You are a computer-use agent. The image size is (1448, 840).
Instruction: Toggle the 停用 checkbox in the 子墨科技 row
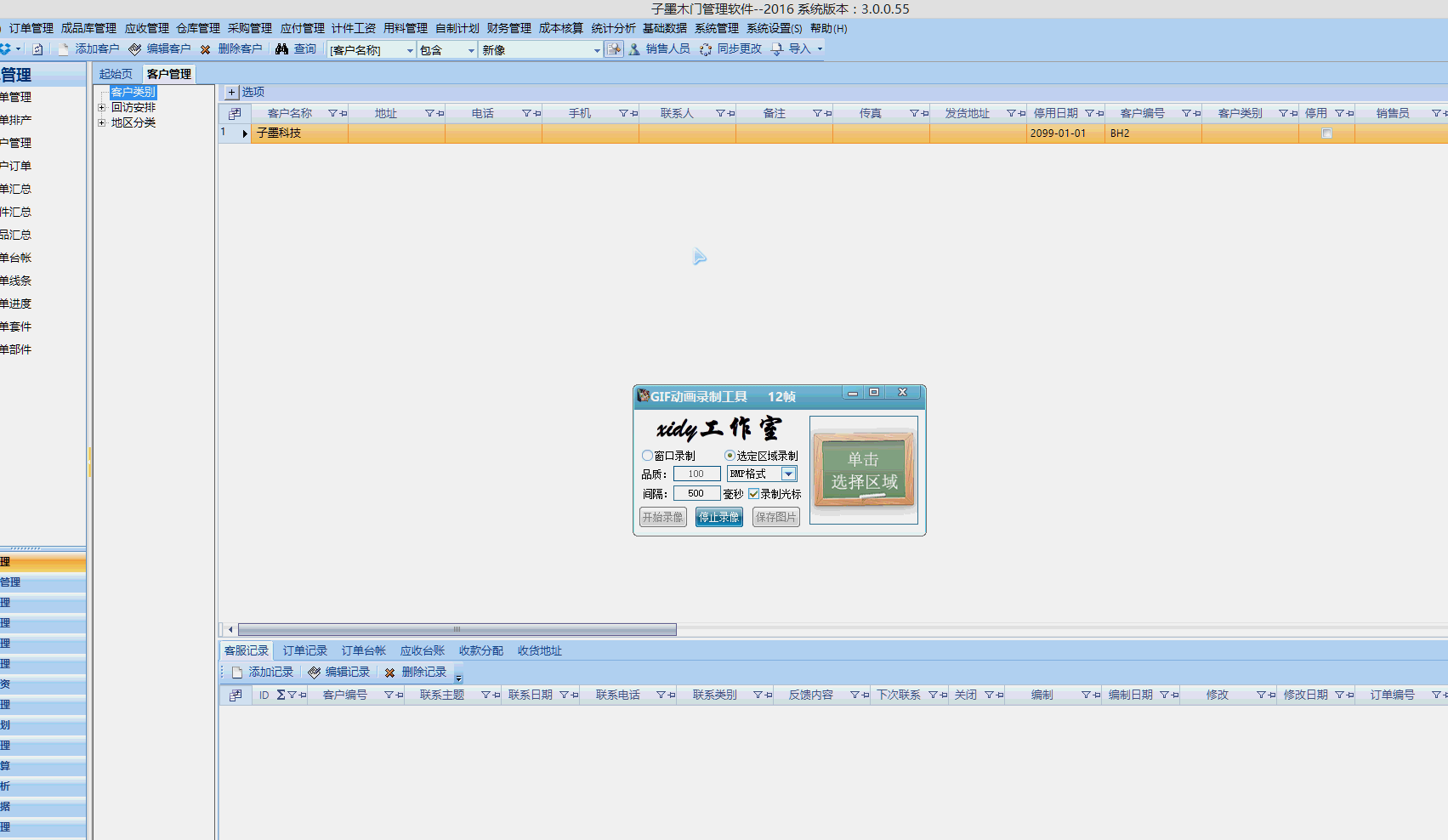1326,133
